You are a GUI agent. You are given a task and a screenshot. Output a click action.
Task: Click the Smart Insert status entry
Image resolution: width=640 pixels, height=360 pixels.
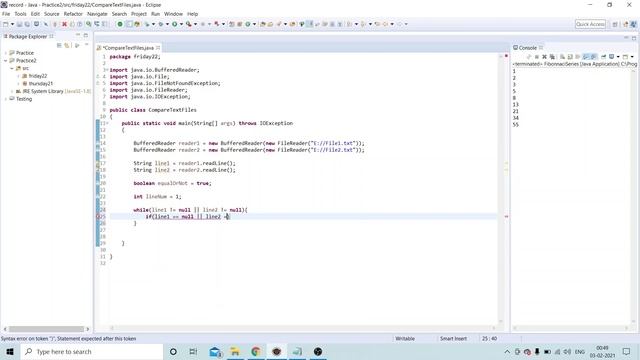453,338
